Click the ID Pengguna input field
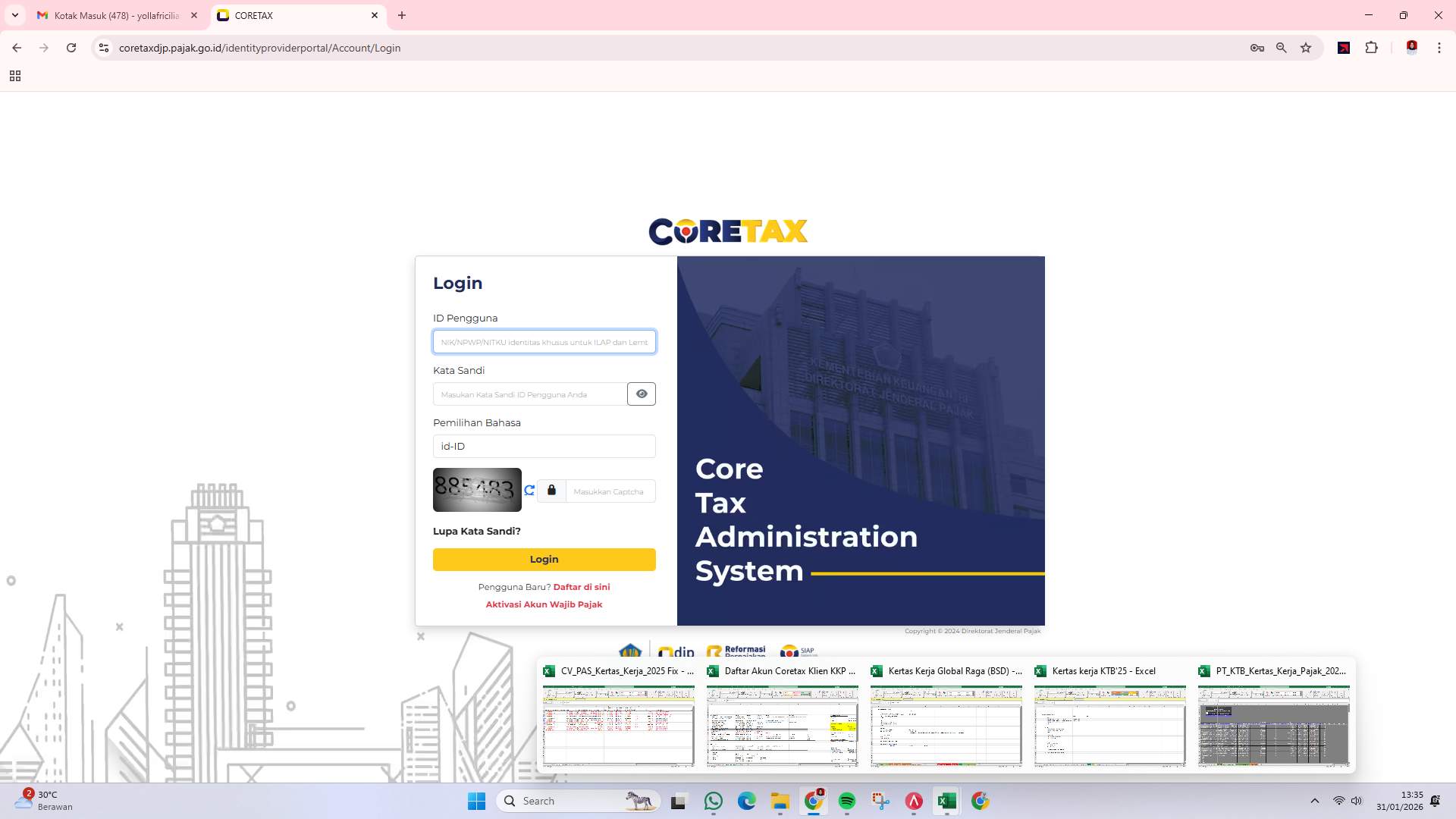Viewport: 1456px width, 819px height. pos(544,342)
